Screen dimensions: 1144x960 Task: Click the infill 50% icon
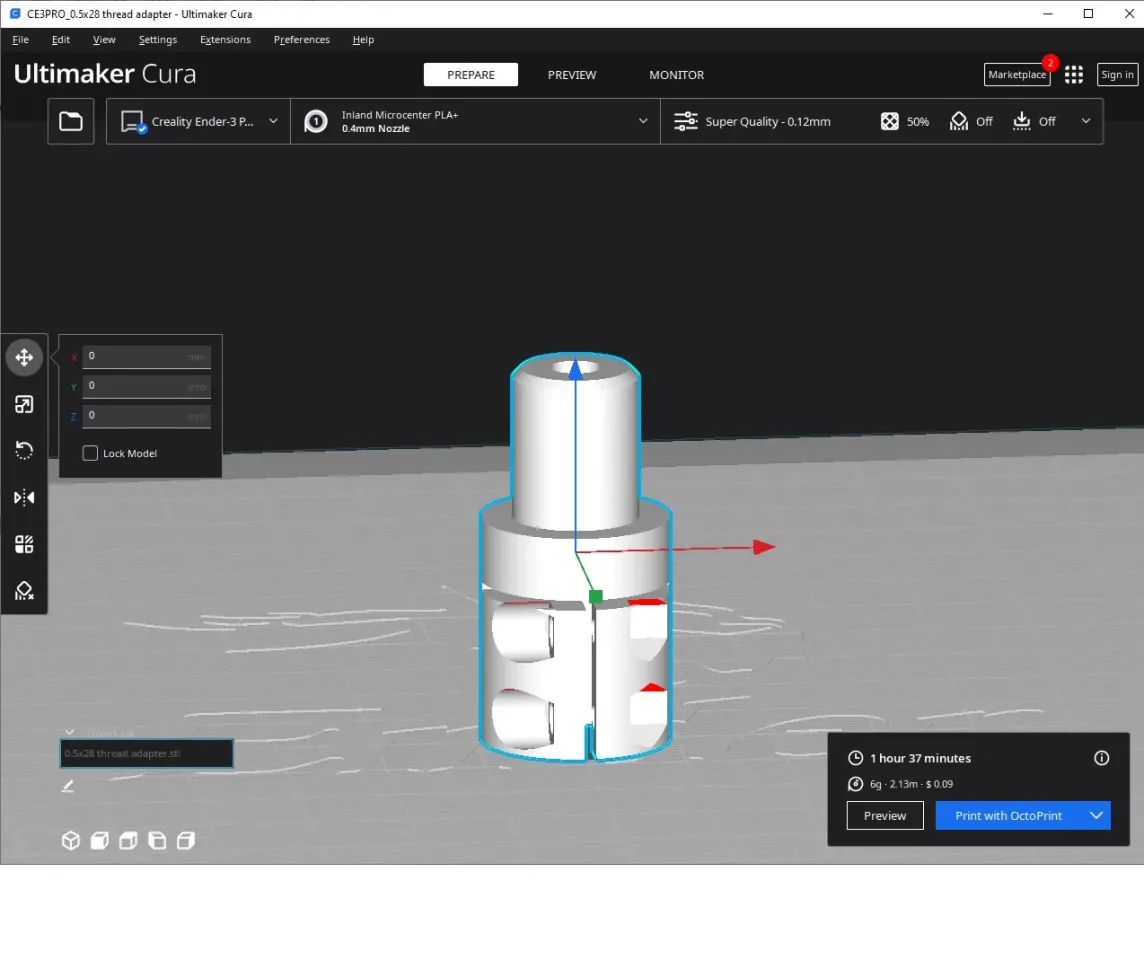tap(889, 121)
